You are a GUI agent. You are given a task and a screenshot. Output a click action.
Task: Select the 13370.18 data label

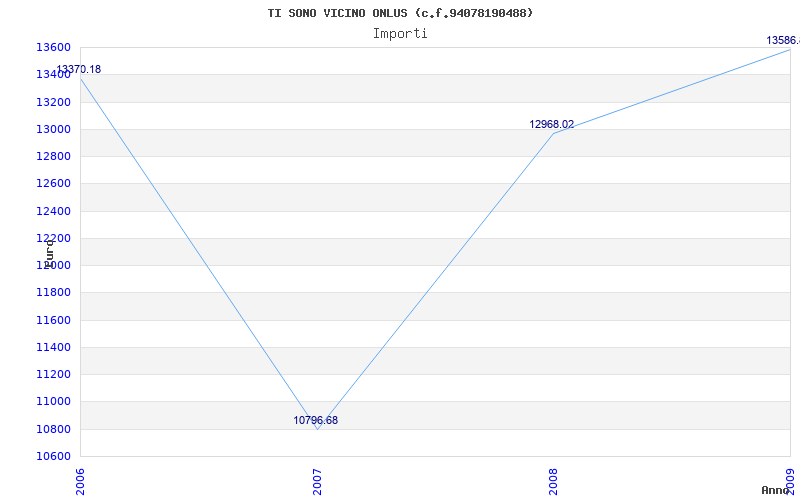pyautogui.click(x=79, y=69)
